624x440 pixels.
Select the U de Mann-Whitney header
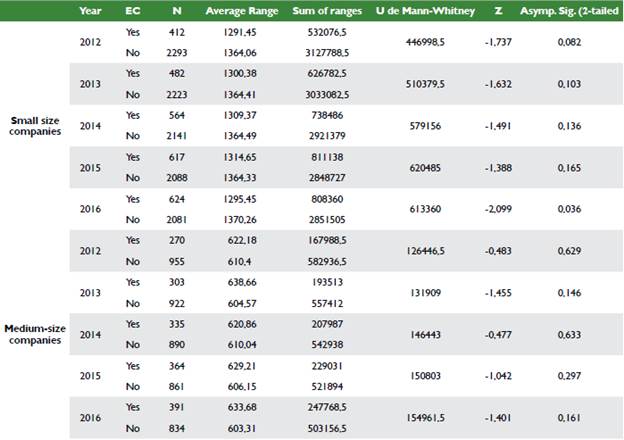click(421, 10)
